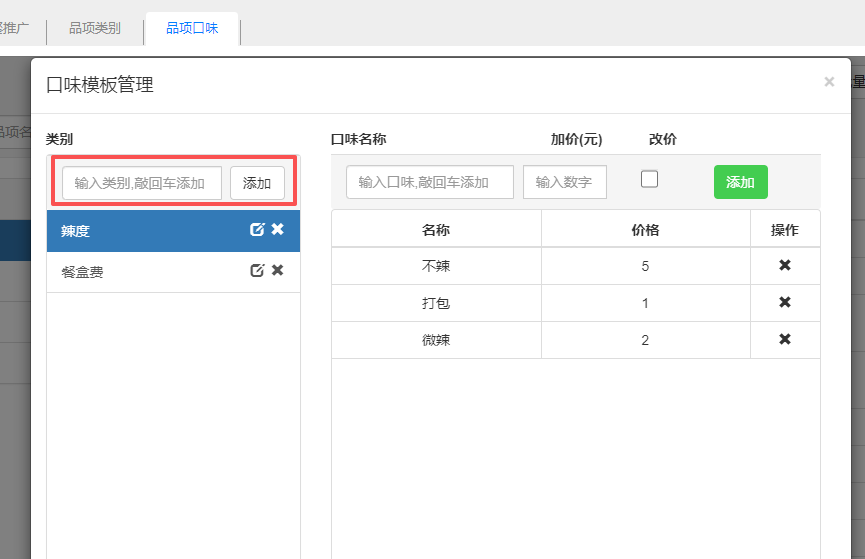
Task: Close the 口味模板管理 dialog
Action: click(x=829, y=83)
